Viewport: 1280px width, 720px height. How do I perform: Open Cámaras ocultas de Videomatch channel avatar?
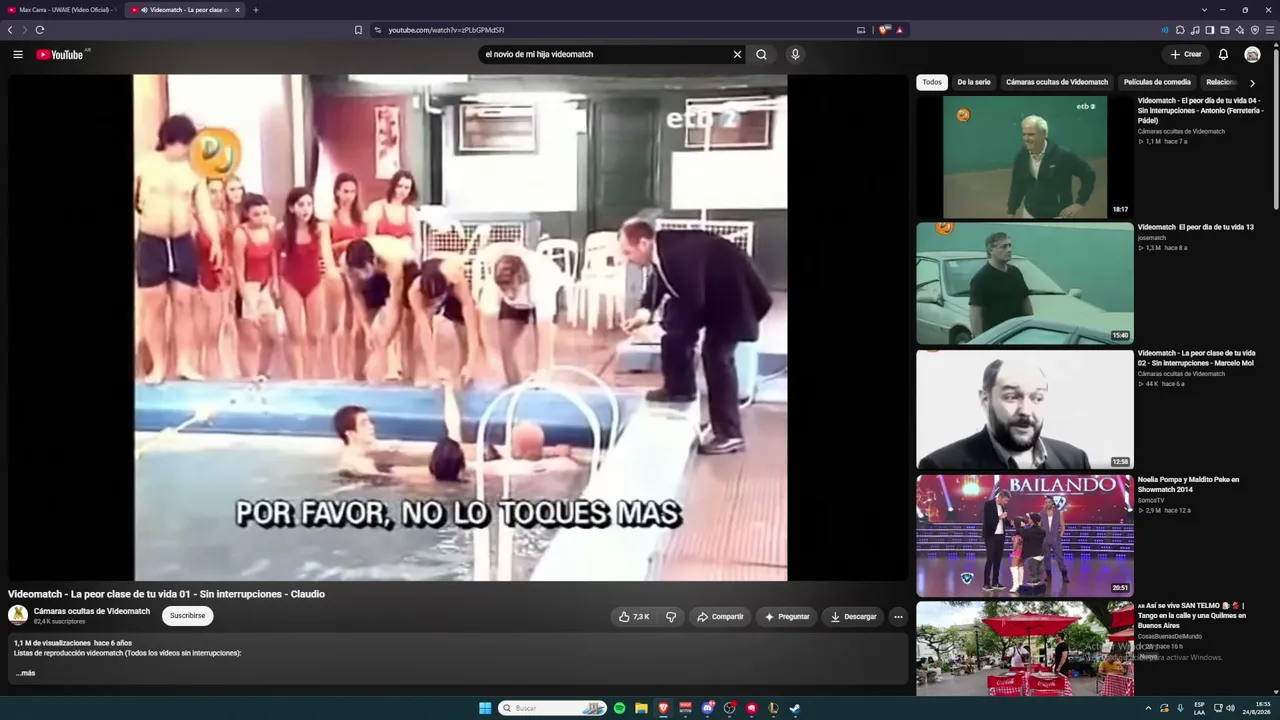pos(18,615)
